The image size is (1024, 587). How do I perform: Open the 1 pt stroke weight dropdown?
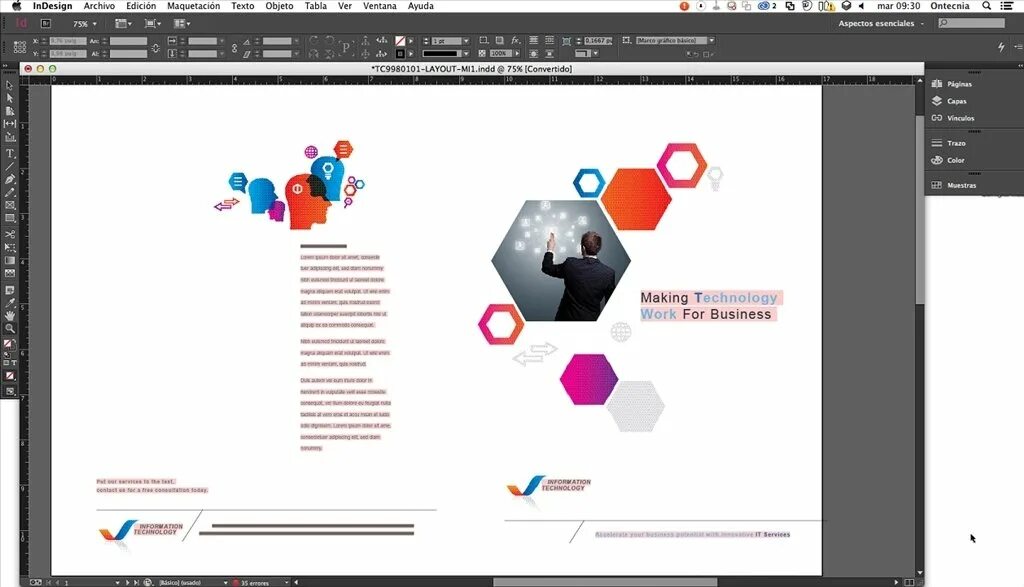click(466, 40)
